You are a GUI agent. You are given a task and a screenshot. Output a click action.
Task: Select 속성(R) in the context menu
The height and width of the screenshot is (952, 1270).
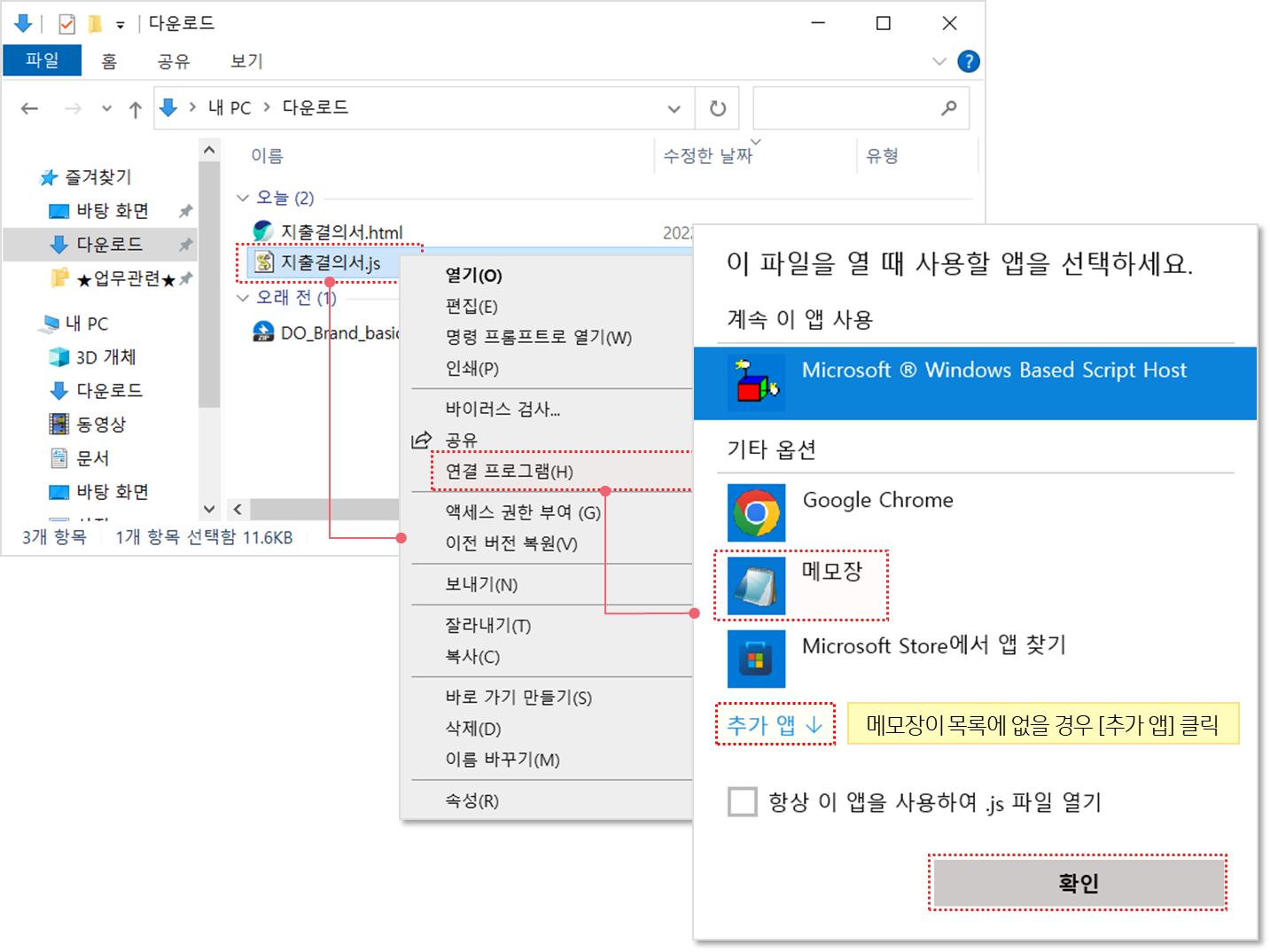[471, 800]
